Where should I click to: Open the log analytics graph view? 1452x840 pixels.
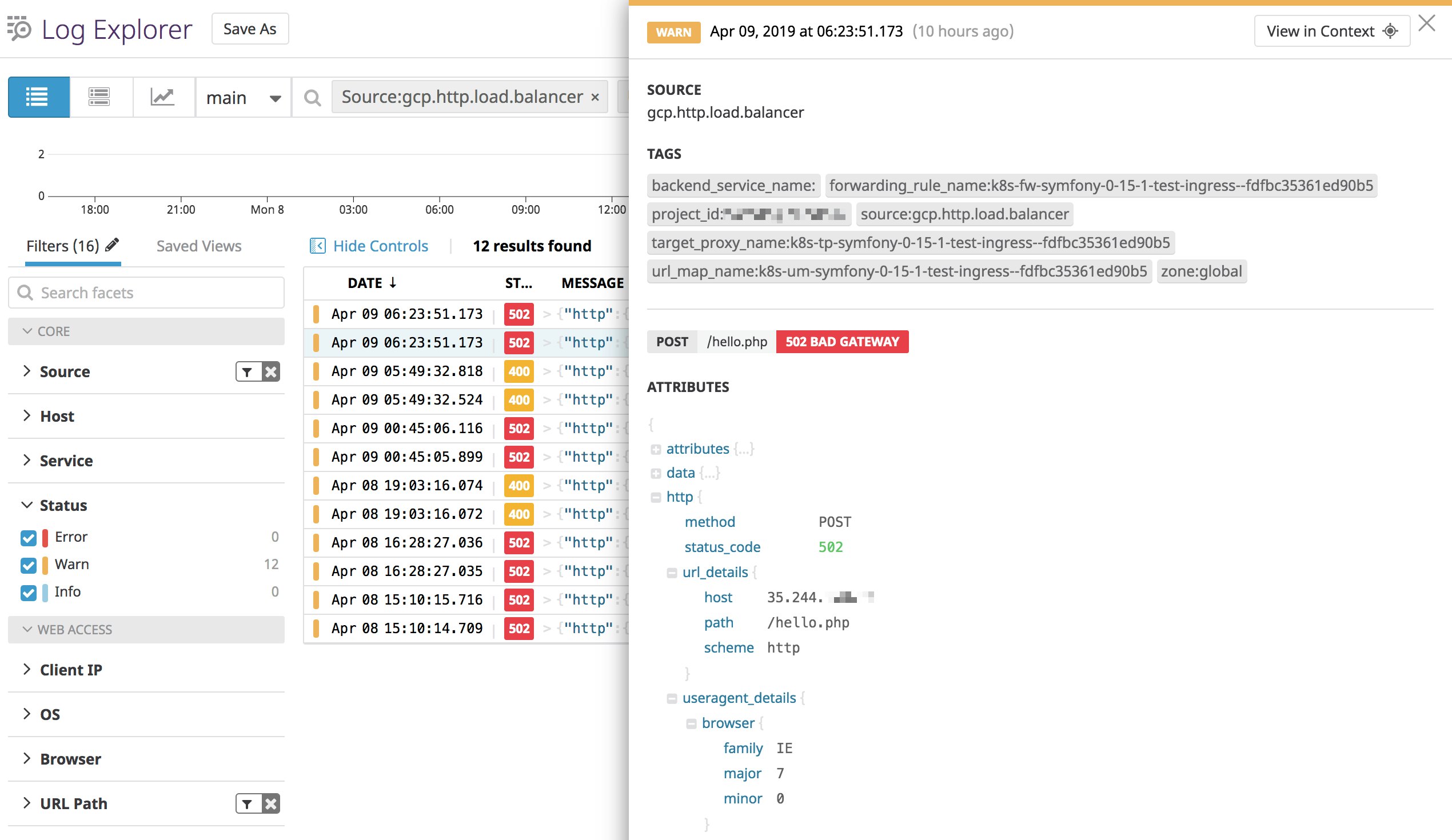click(163, 97)
